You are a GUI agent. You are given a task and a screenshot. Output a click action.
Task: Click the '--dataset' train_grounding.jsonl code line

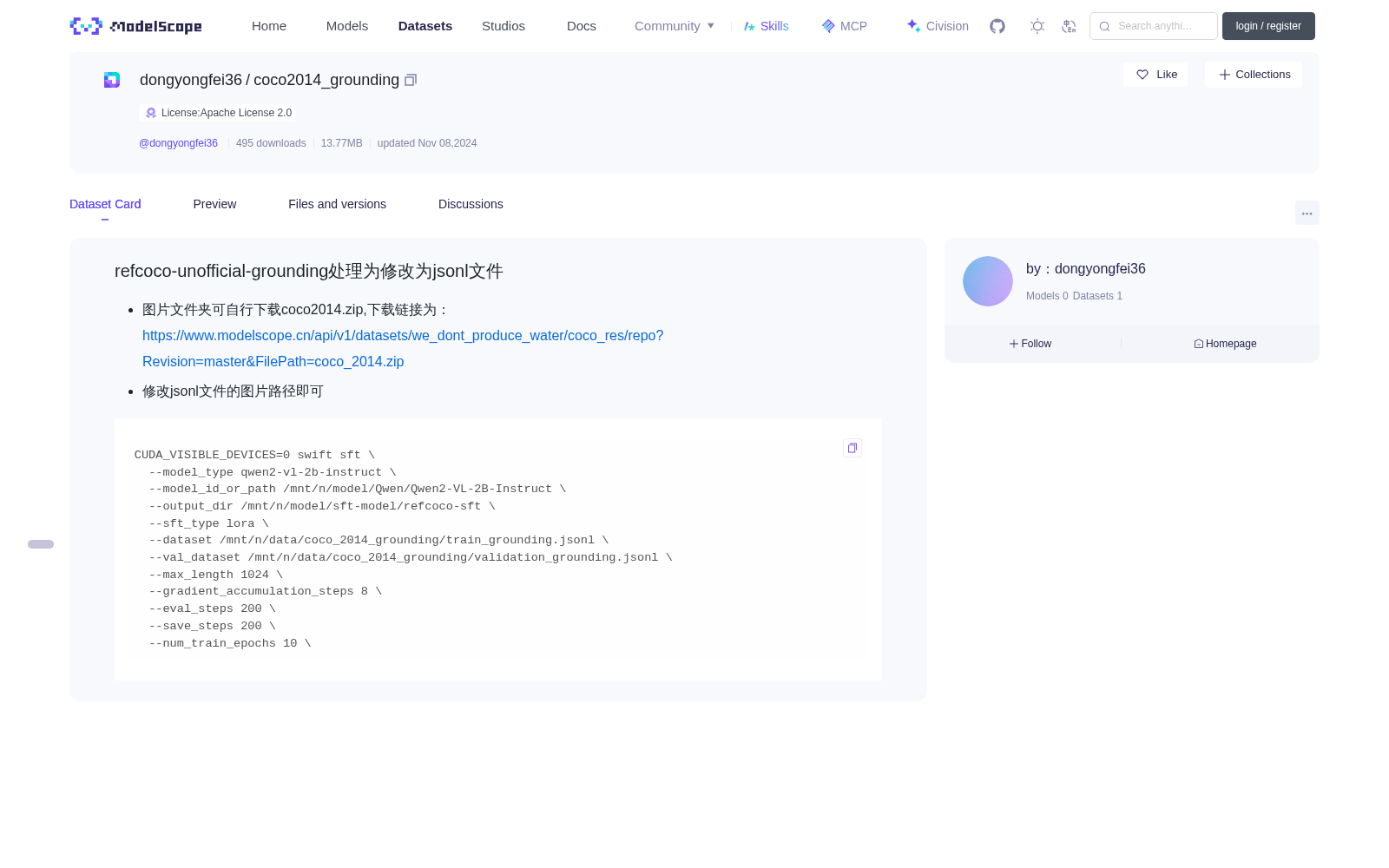click(x=379, y=540)
